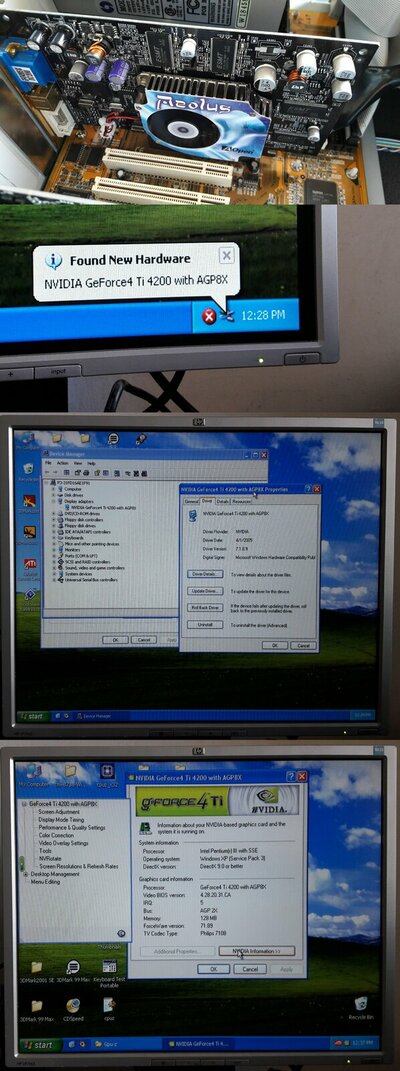The width and height of the screenshot is (400, 1071).
Task: Select Performance & Quality Settings
Action: (x=72, y=827)
